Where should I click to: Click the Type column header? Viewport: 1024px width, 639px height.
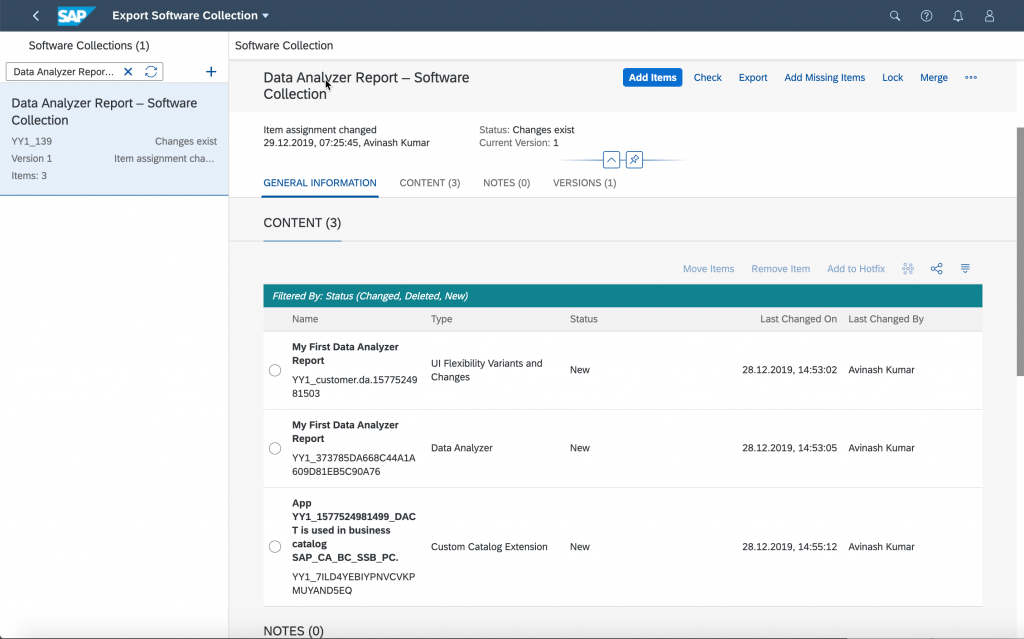coord(441,319)
